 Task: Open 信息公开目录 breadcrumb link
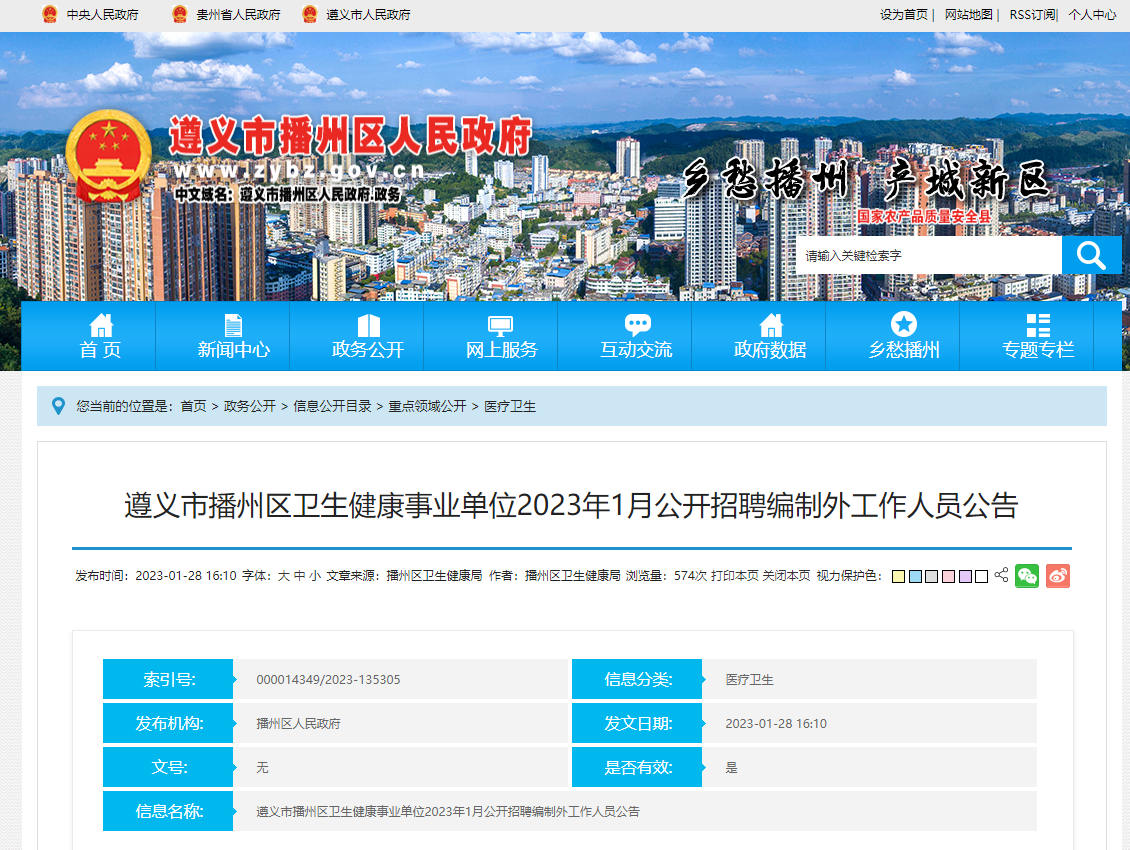[x=332, y=406]
